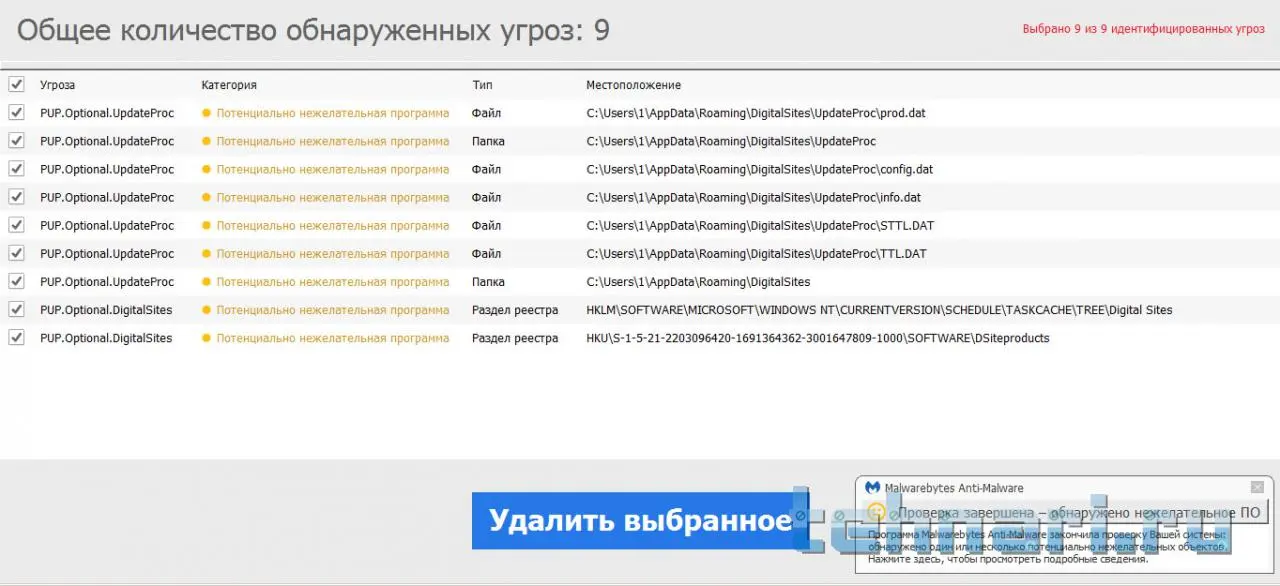
Task: Click Потенциально нежелательная программа in STTL.DAT row
Action: click(333, 225)
